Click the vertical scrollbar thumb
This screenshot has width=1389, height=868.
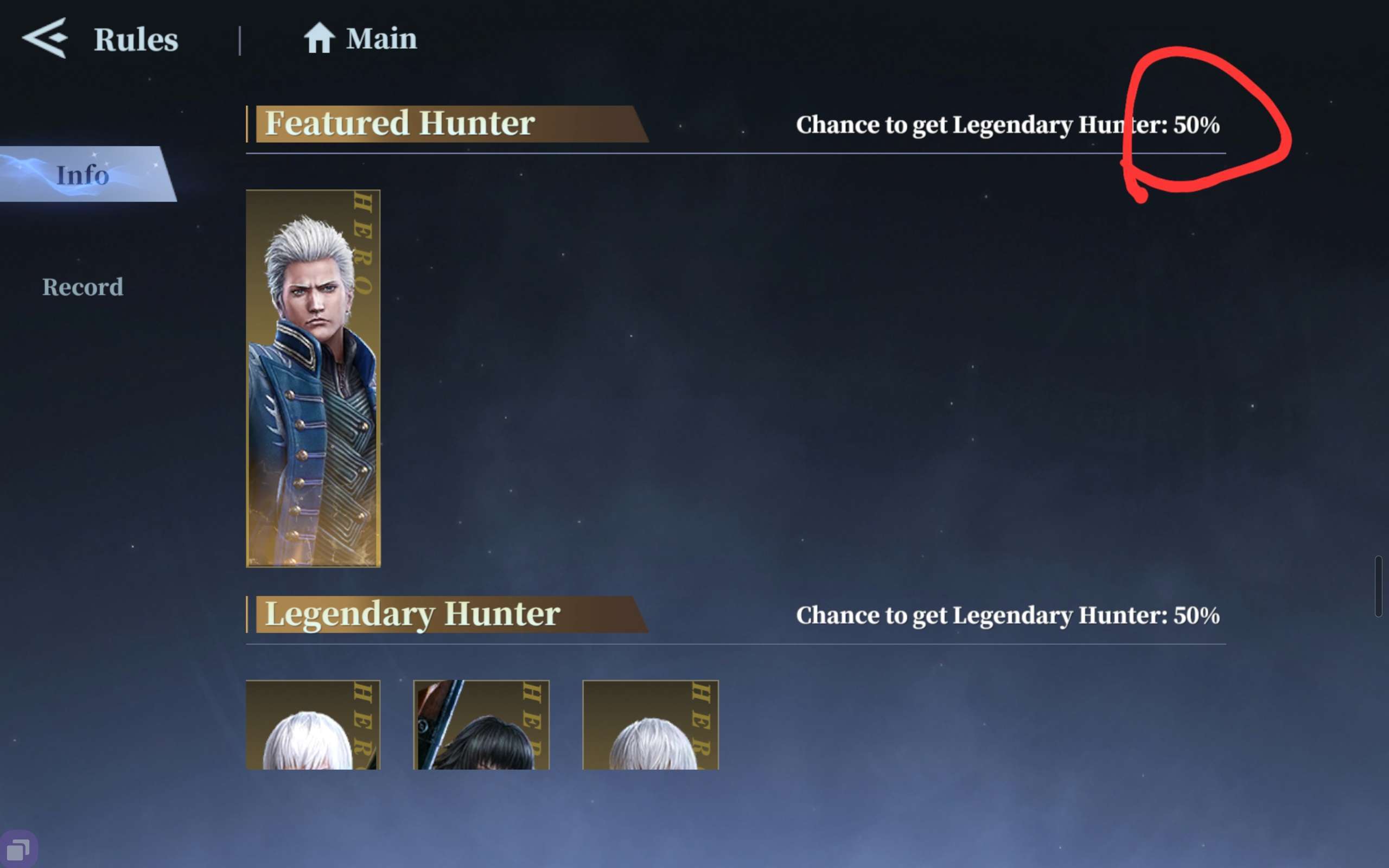(1379, 586)
